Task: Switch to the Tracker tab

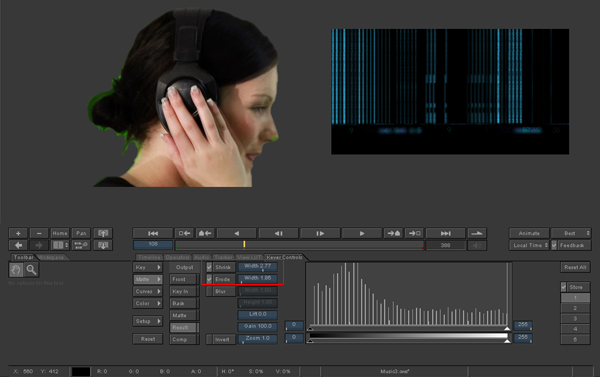Action: point(223,257)
